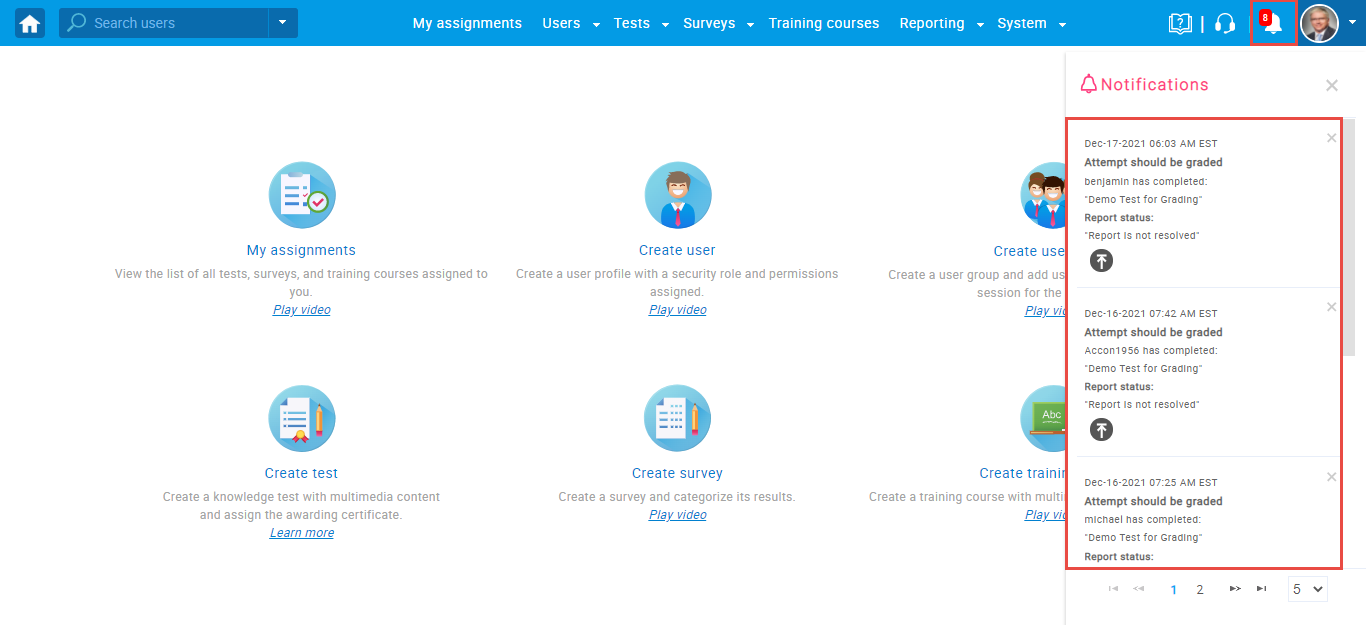Screen dimensions: 1366x625
Task: Open the headset support icon
Action: (1225, 23)
